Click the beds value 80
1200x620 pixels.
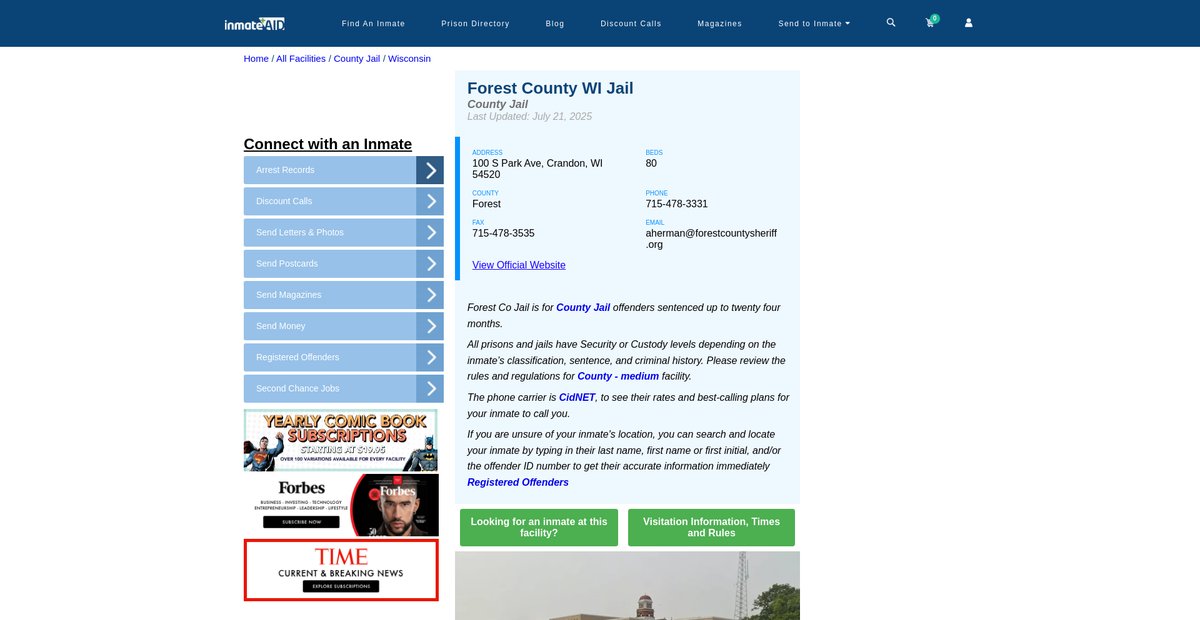[651, 163]
